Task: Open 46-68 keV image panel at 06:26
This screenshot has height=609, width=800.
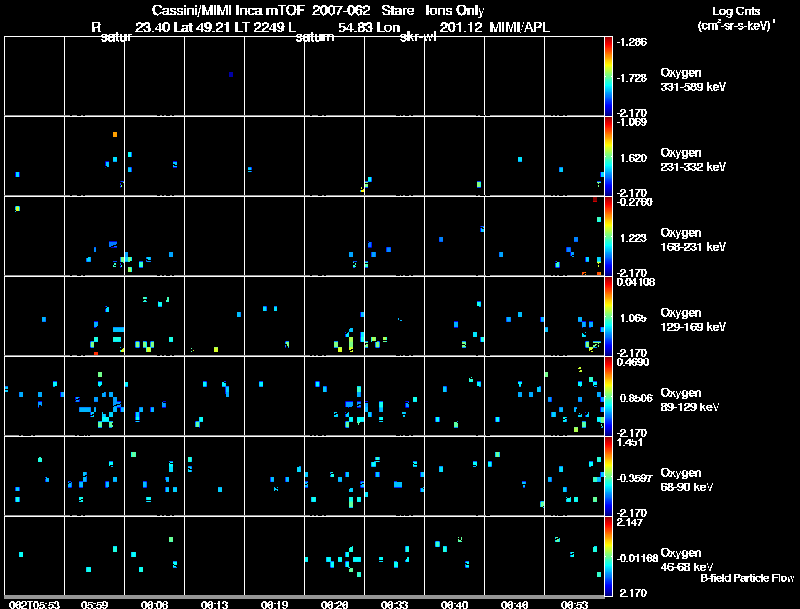Action: (x=334, y=556)
